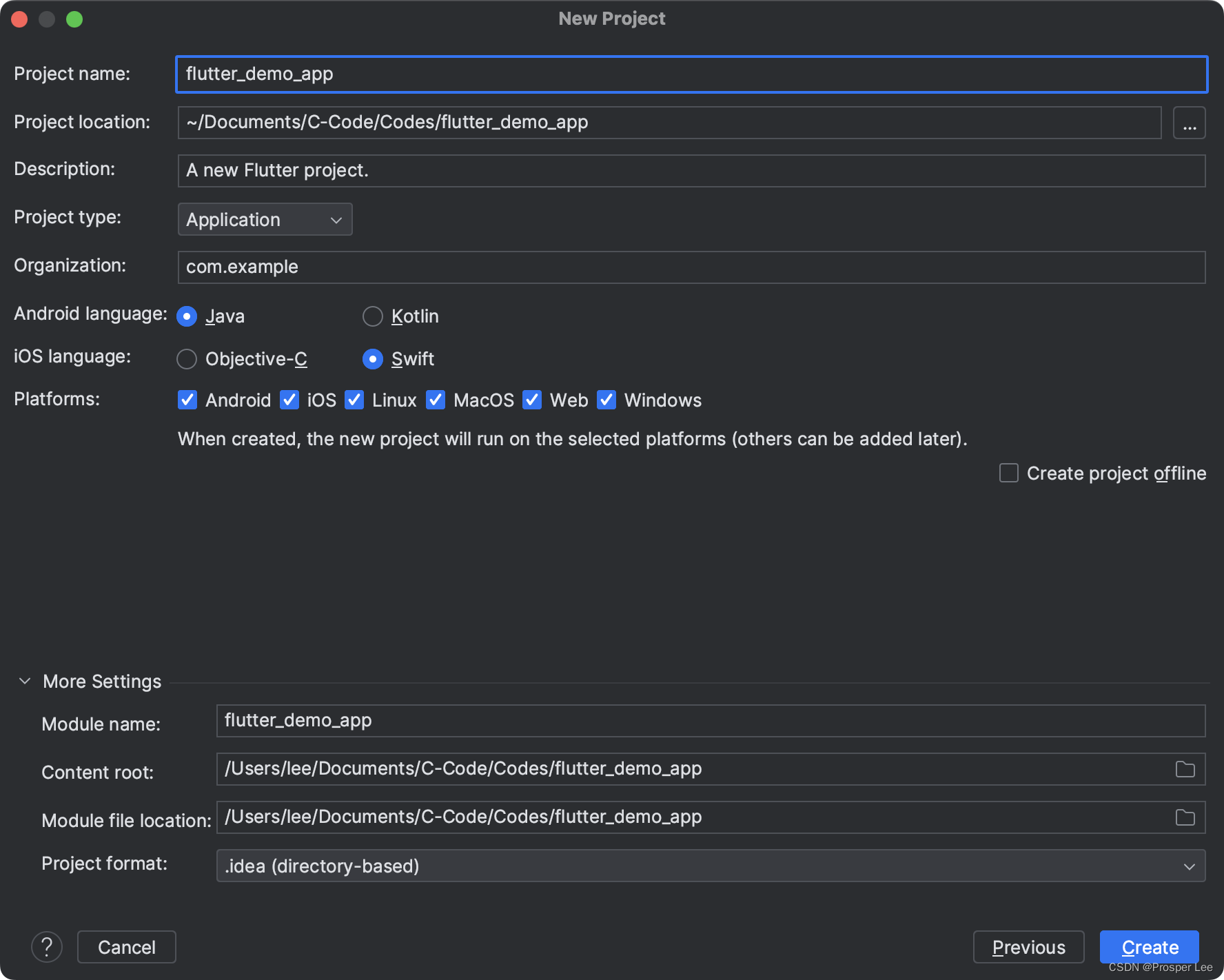This screenshot has height=980, width=1224.
Task: Enable Create project offline checkbox
Action: click(1009, 473)
